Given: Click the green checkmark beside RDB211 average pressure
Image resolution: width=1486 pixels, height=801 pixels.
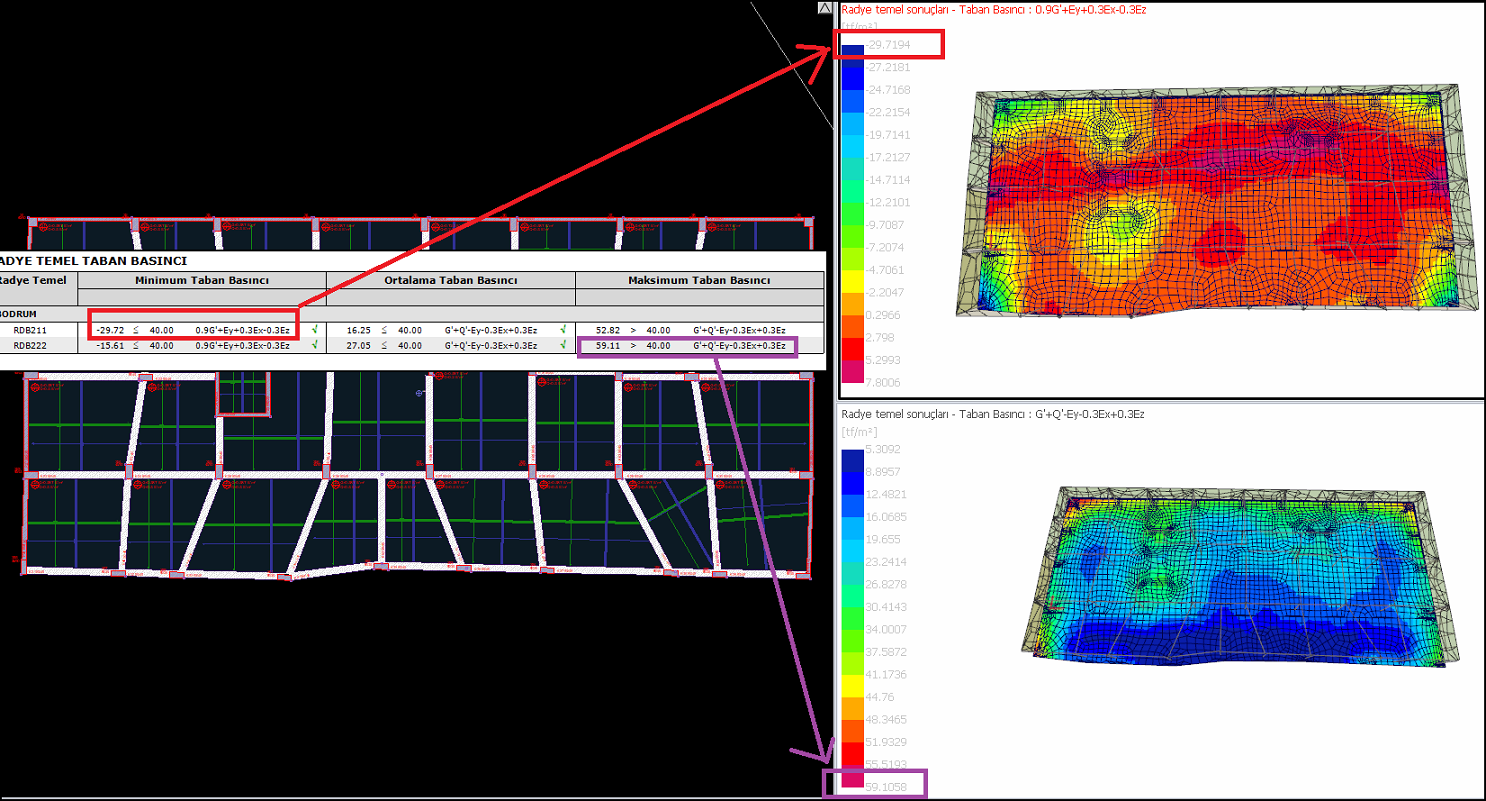Looking at the screenshot, I should pos(563,330).
